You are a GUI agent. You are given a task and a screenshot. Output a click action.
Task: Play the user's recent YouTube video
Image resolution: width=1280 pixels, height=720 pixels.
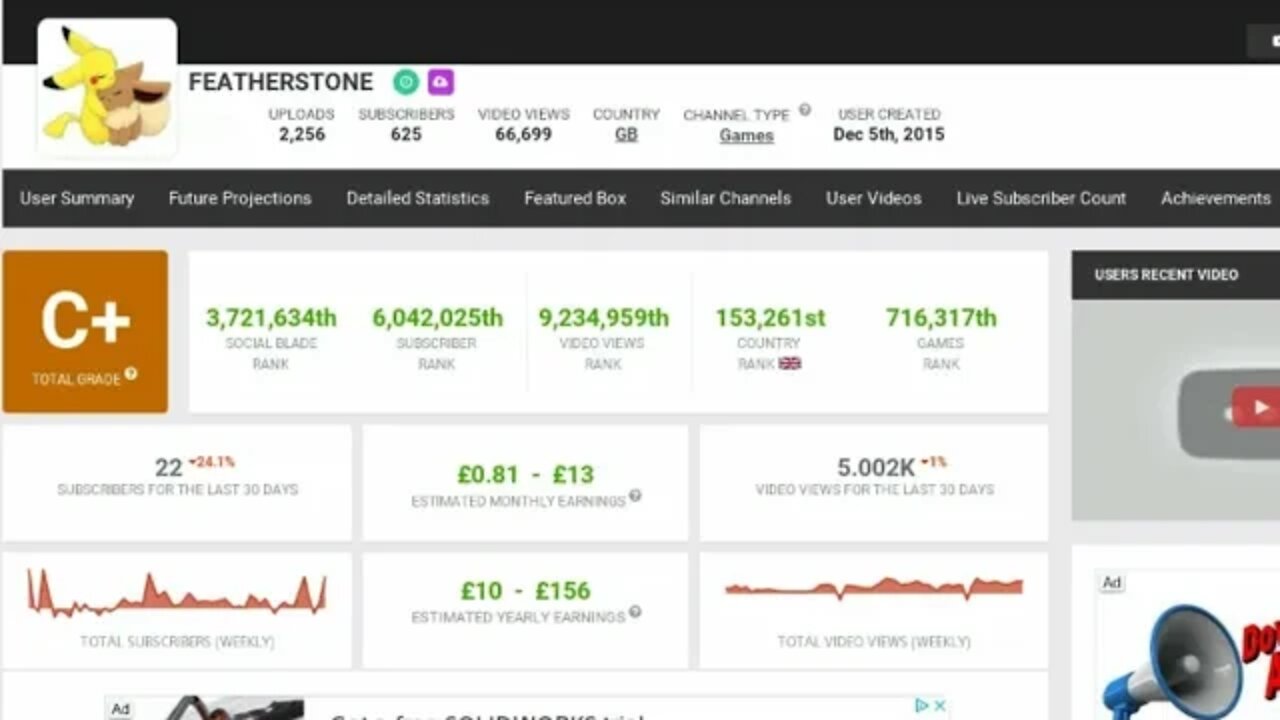pyautogui.click(x=1255, y=407)
